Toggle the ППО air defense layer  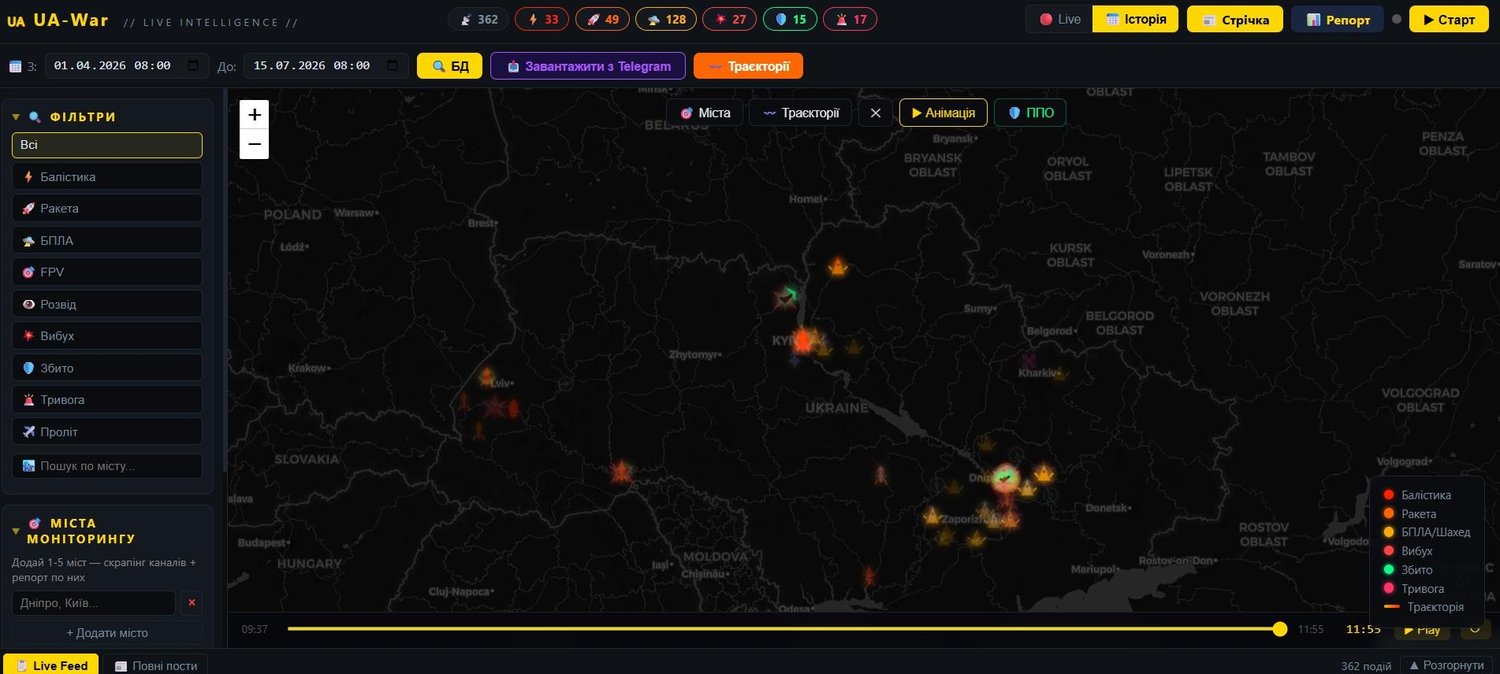1030,113
